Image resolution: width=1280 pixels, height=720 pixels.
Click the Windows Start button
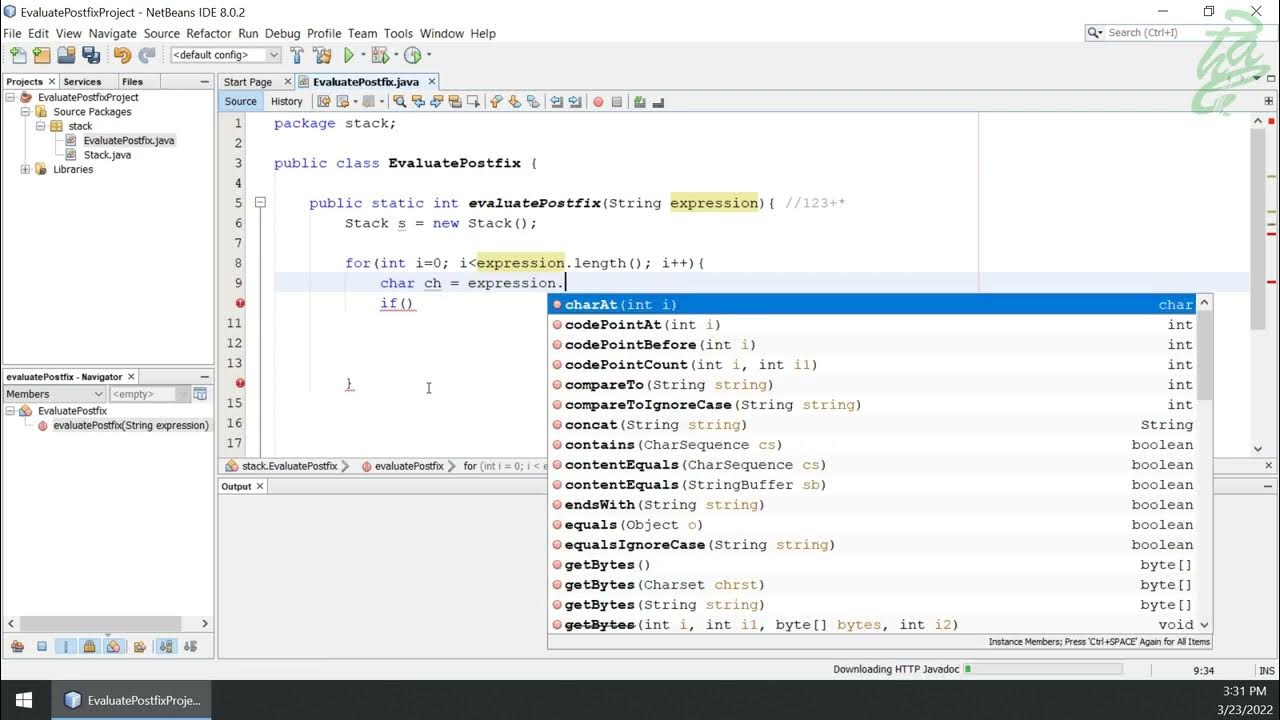coord(24,700)
